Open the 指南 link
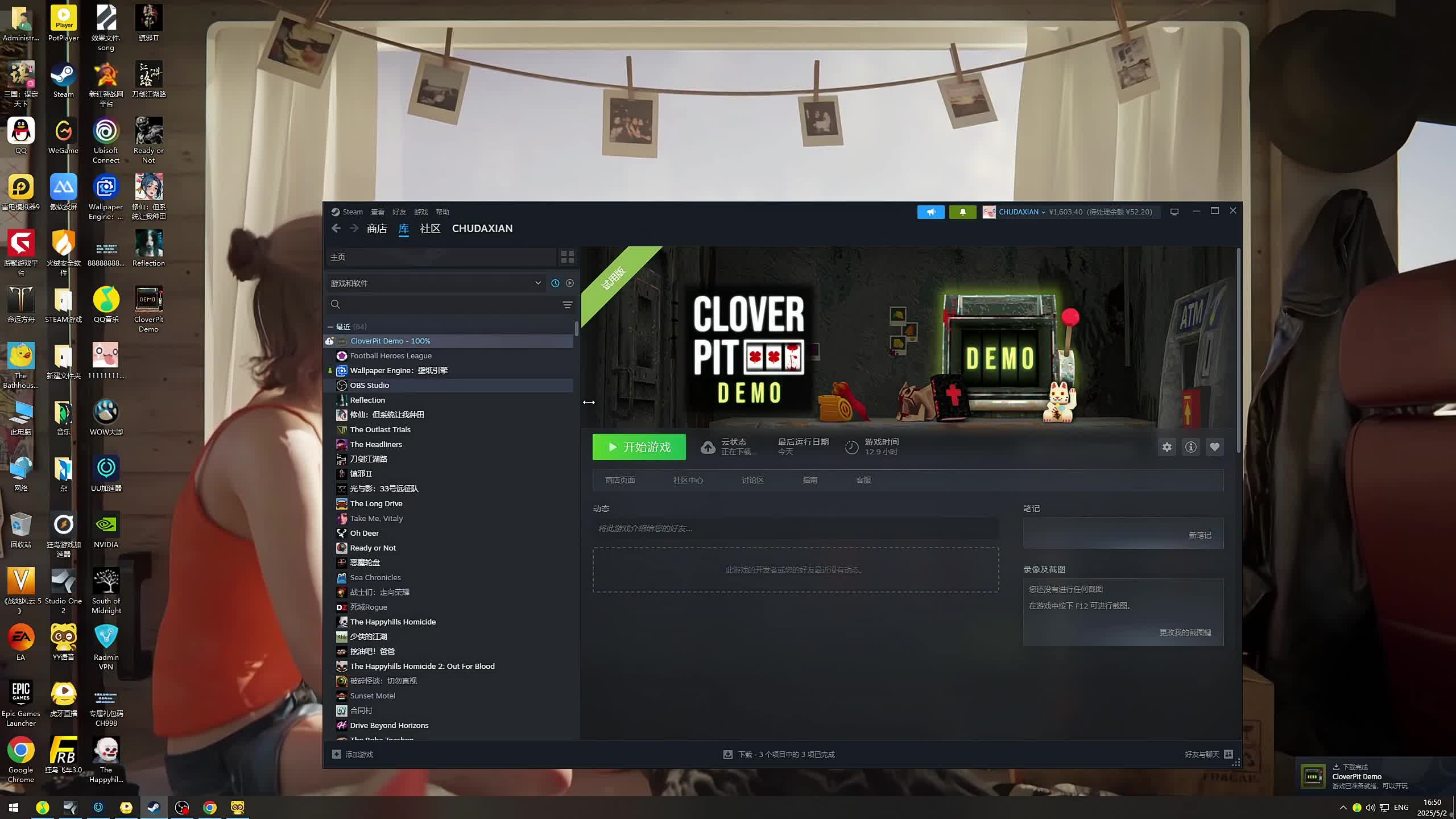Screen dimensions: 1456x819 click(x=810, y=480)
